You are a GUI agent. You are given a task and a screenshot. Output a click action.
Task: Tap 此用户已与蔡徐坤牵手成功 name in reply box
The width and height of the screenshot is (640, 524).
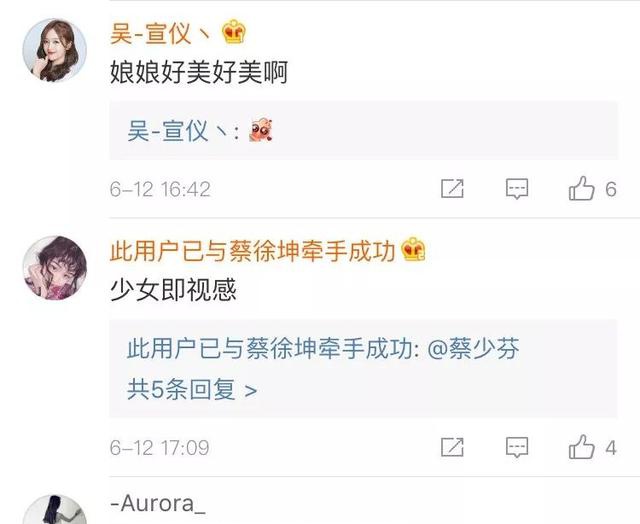point(270,349)
